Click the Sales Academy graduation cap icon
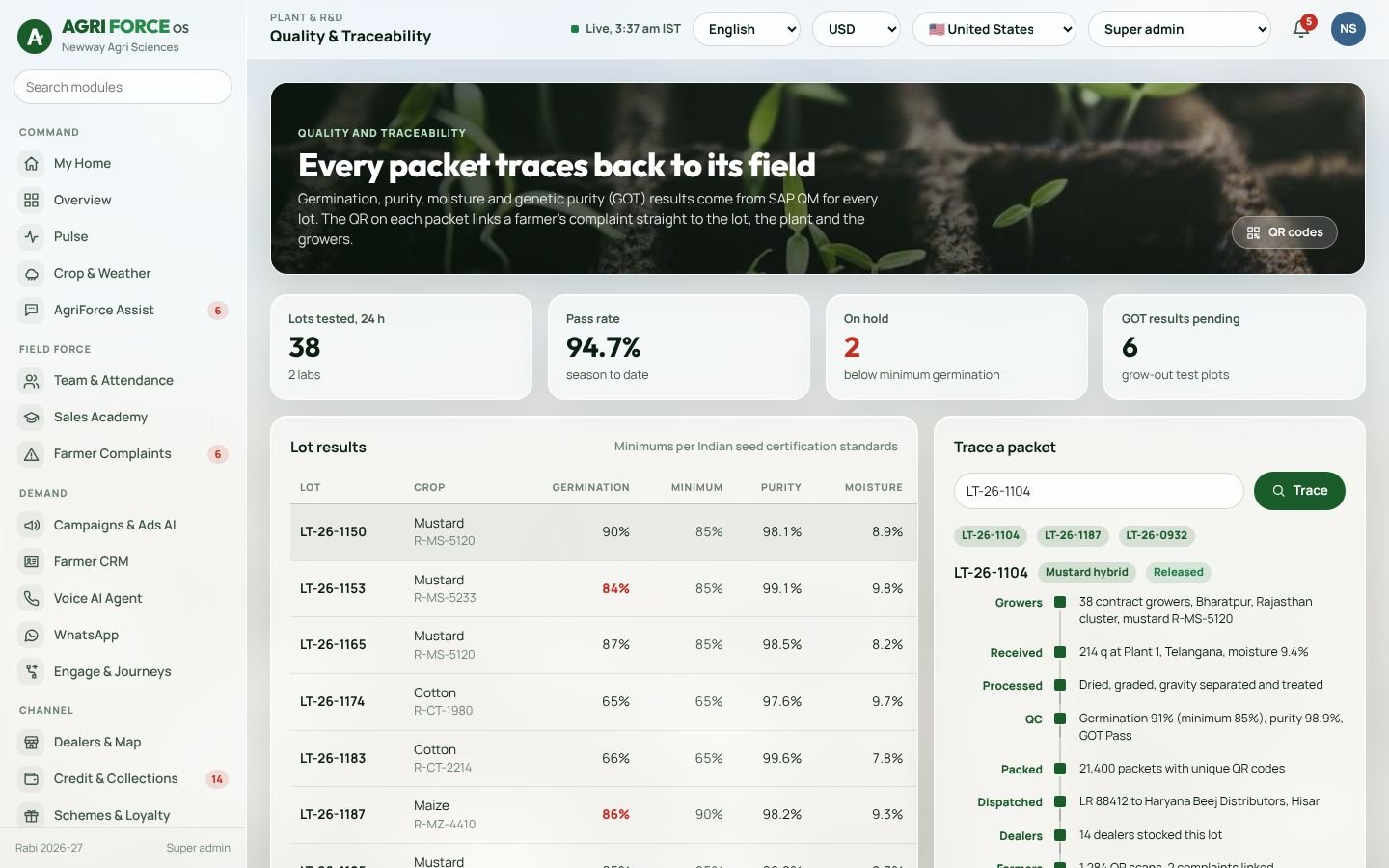The height and width of the screenshot is (868, 1389). click(32, 418)
